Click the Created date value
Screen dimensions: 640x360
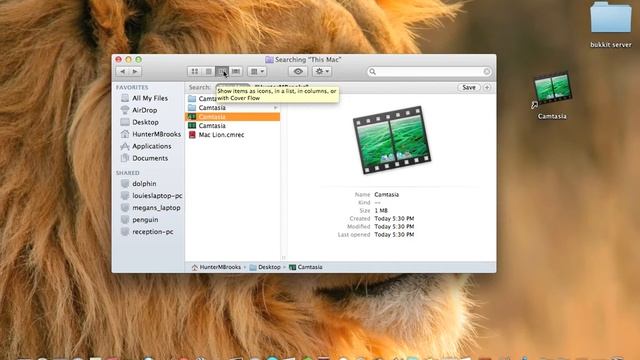394,219
